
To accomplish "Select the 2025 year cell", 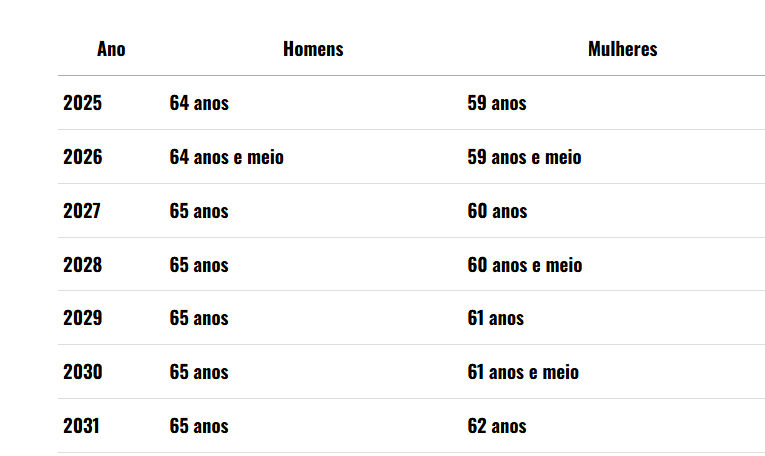I will click(x=82, y=103).
